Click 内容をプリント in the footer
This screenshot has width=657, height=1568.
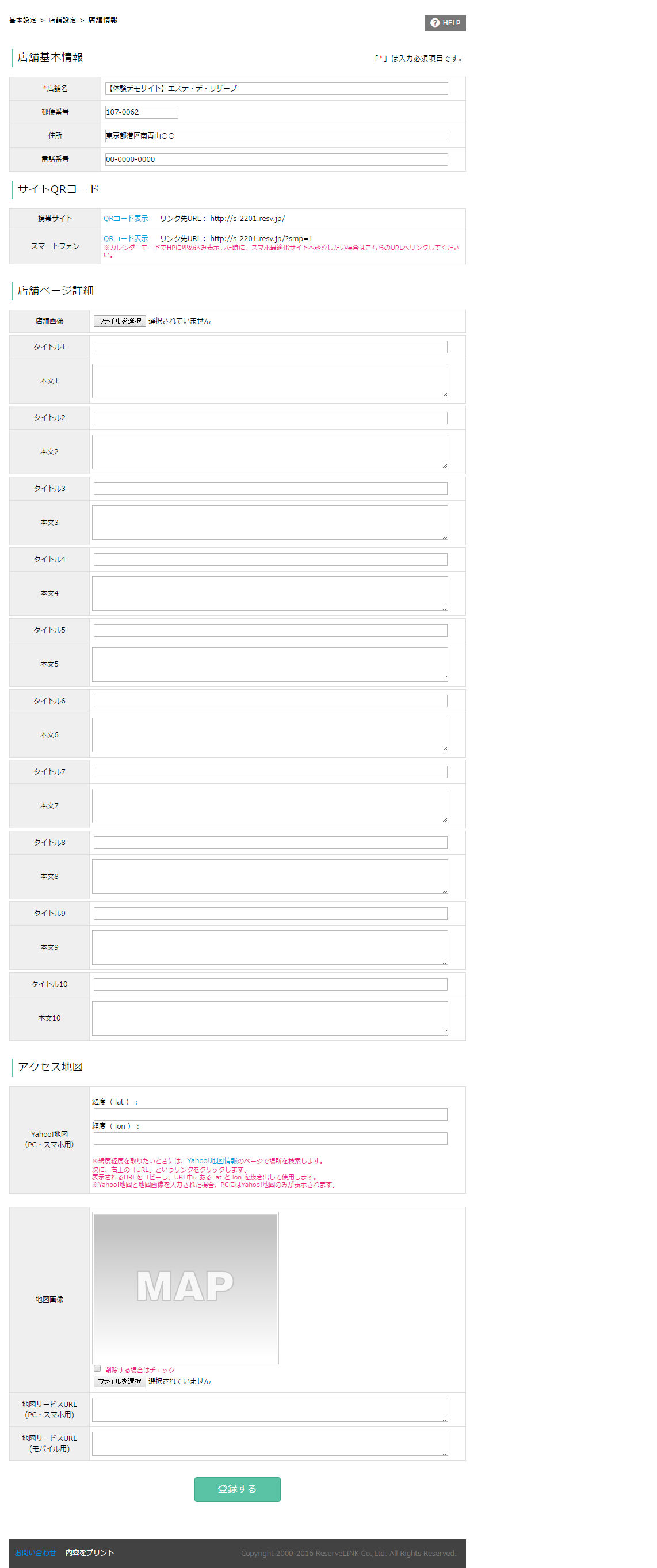click(89, 1552)
